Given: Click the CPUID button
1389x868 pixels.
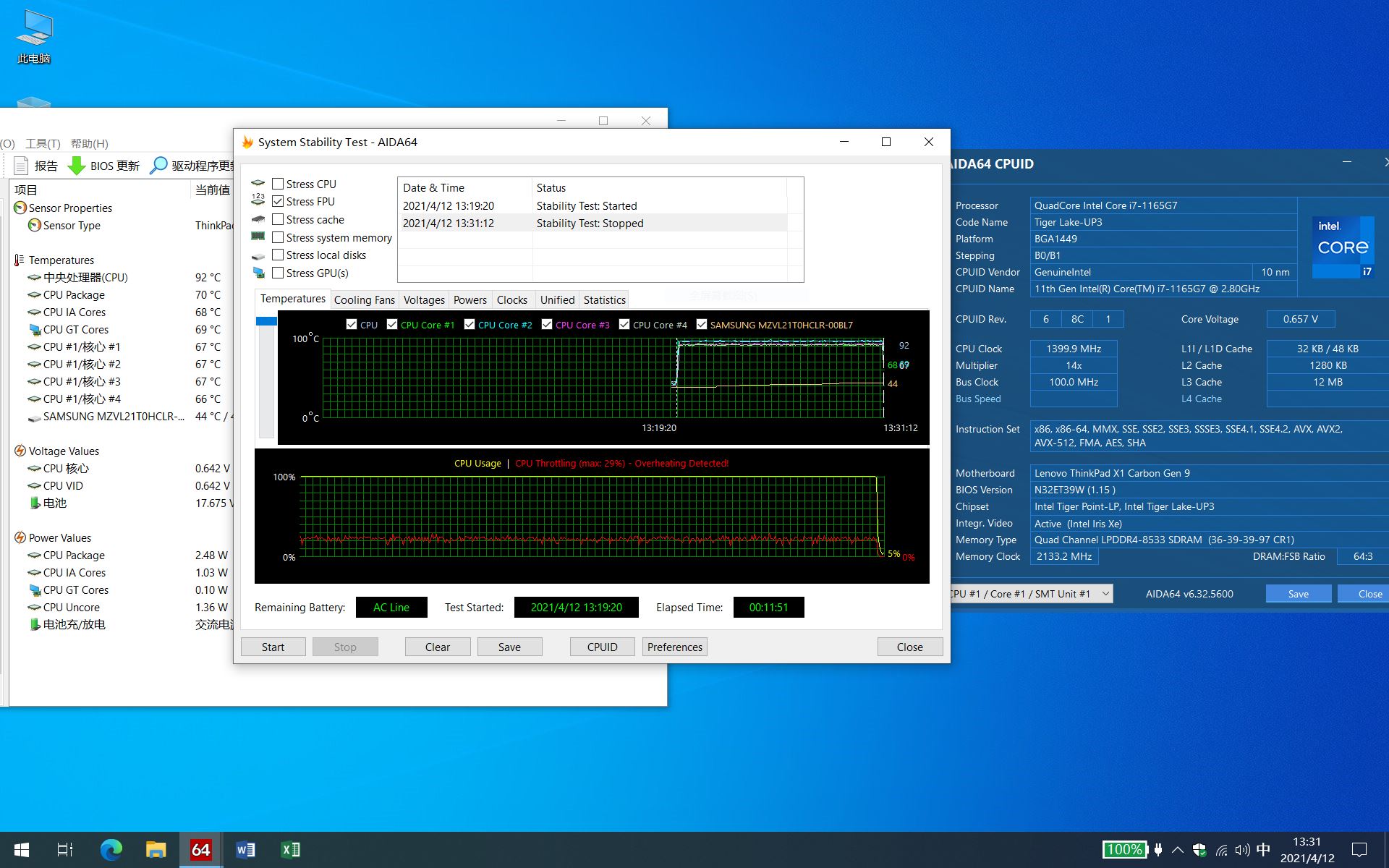Looking at the screenshot, I should (602, 647).
